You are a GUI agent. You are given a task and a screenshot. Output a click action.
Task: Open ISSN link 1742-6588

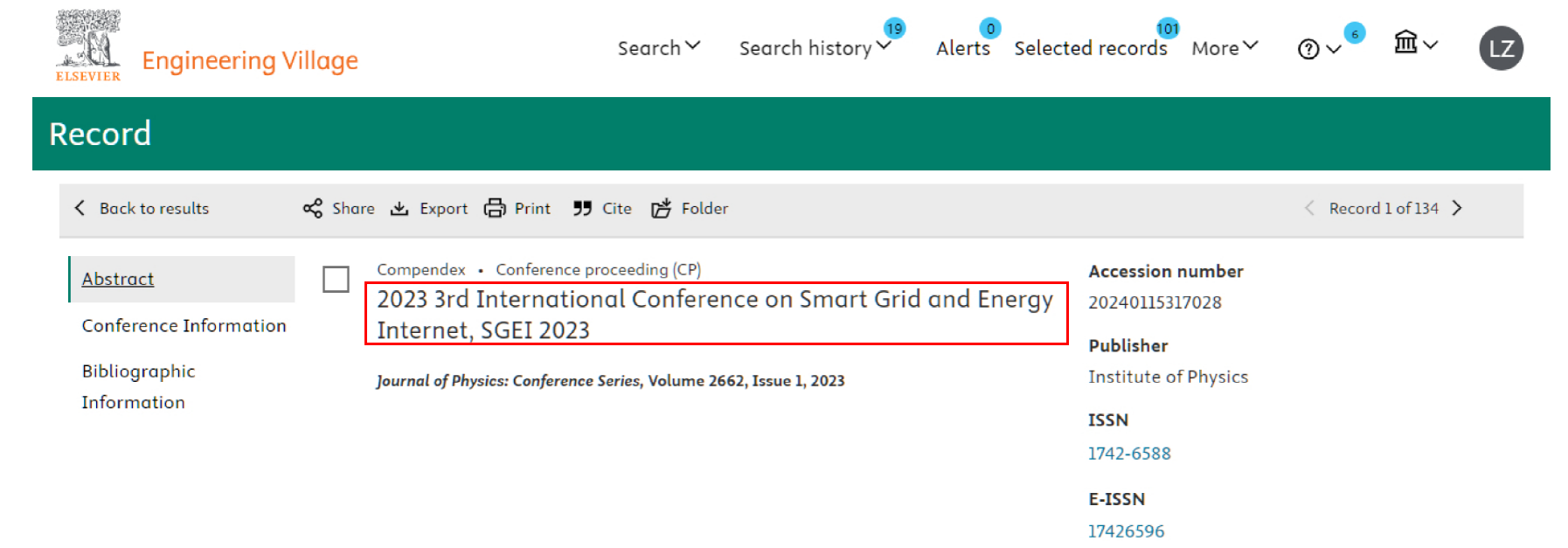[x=1129, y=453]
